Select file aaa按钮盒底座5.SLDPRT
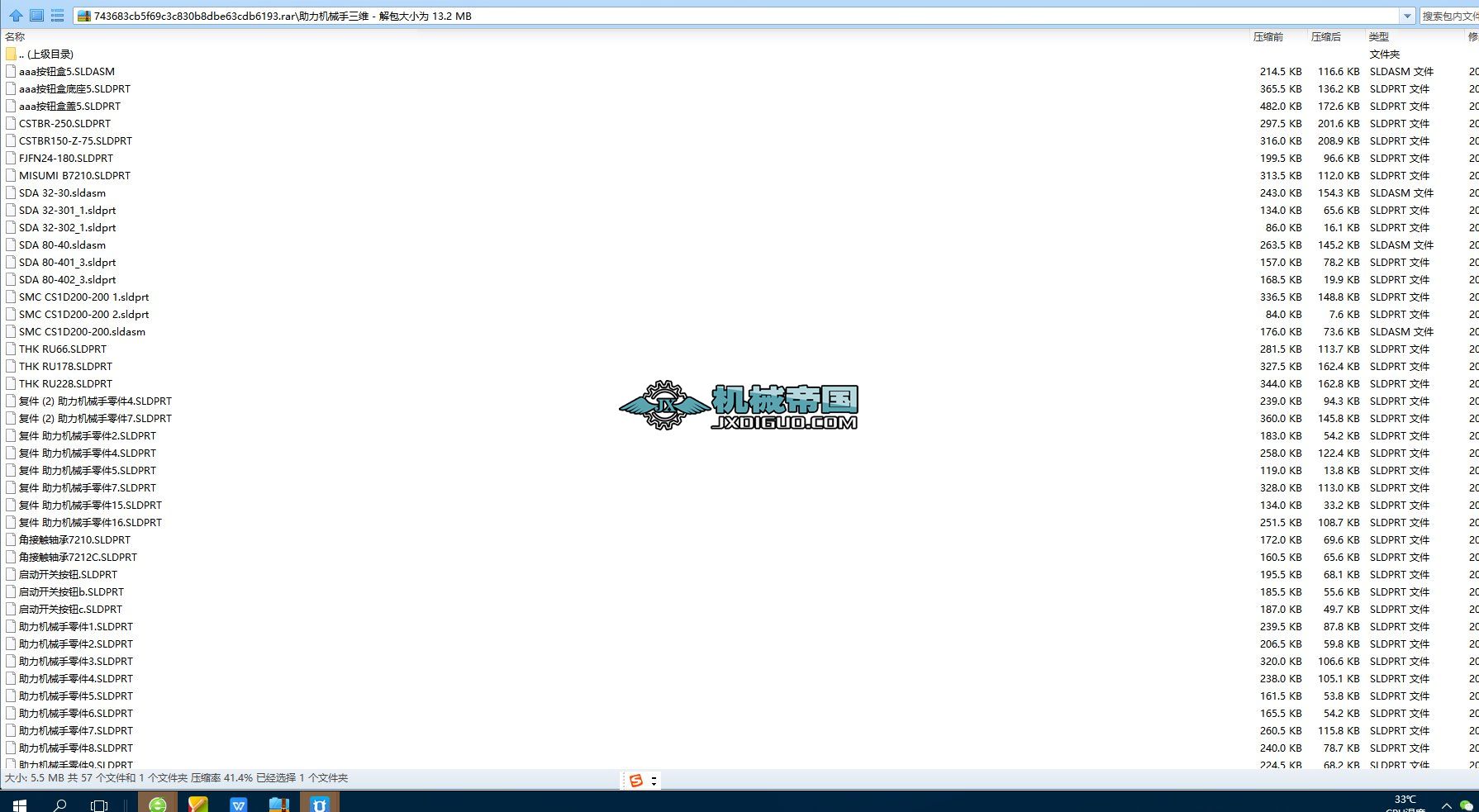 click(74, 88)
